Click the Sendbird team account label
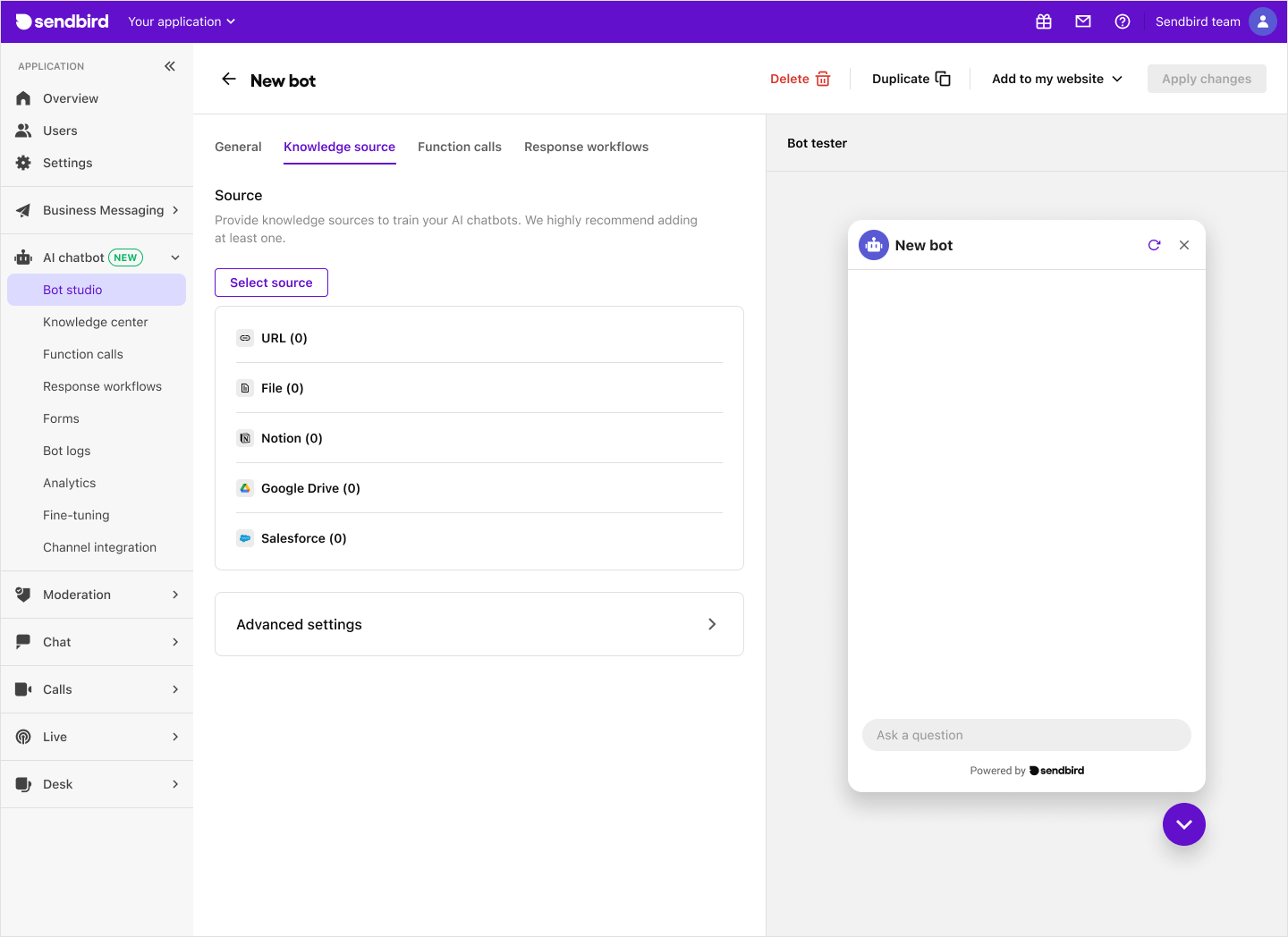 click(1198, 21)
